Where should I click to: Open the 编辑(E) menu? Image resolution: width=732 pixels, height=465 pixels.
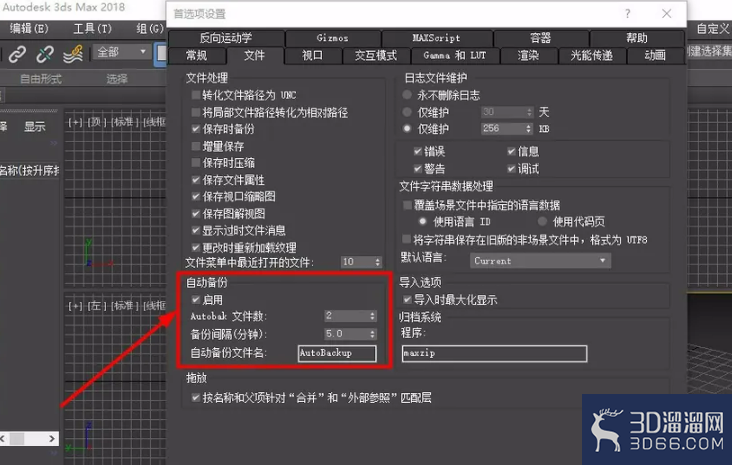[x=29, y=28]
